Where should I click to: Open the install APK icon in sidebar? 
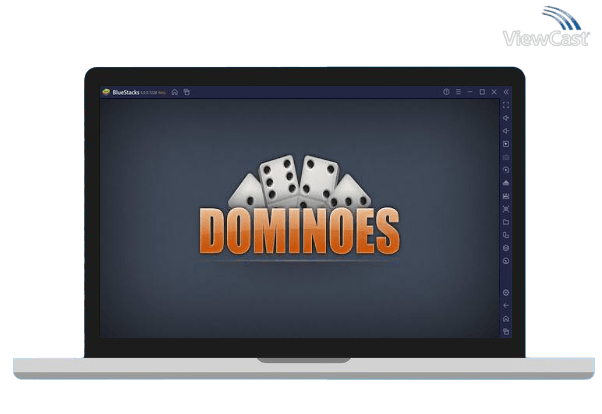point(506,183)
